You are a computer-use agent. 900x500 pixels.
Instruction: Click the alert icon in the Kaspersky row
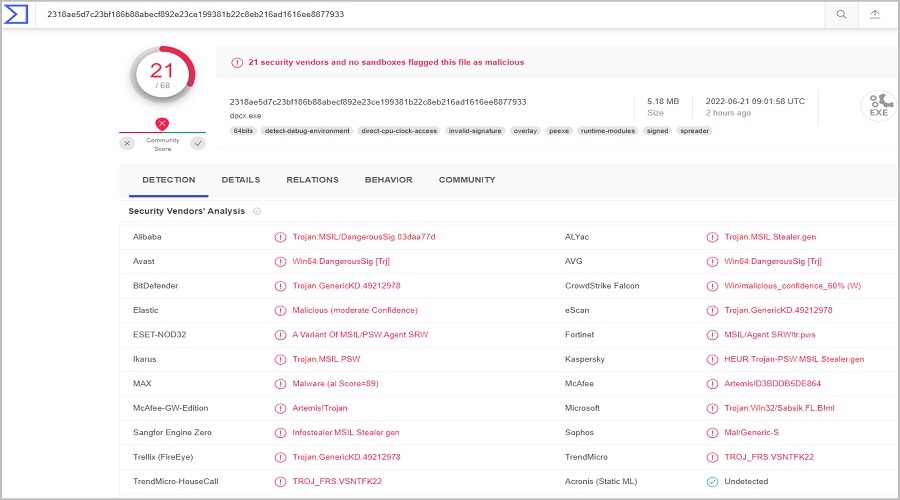point(712,359)
